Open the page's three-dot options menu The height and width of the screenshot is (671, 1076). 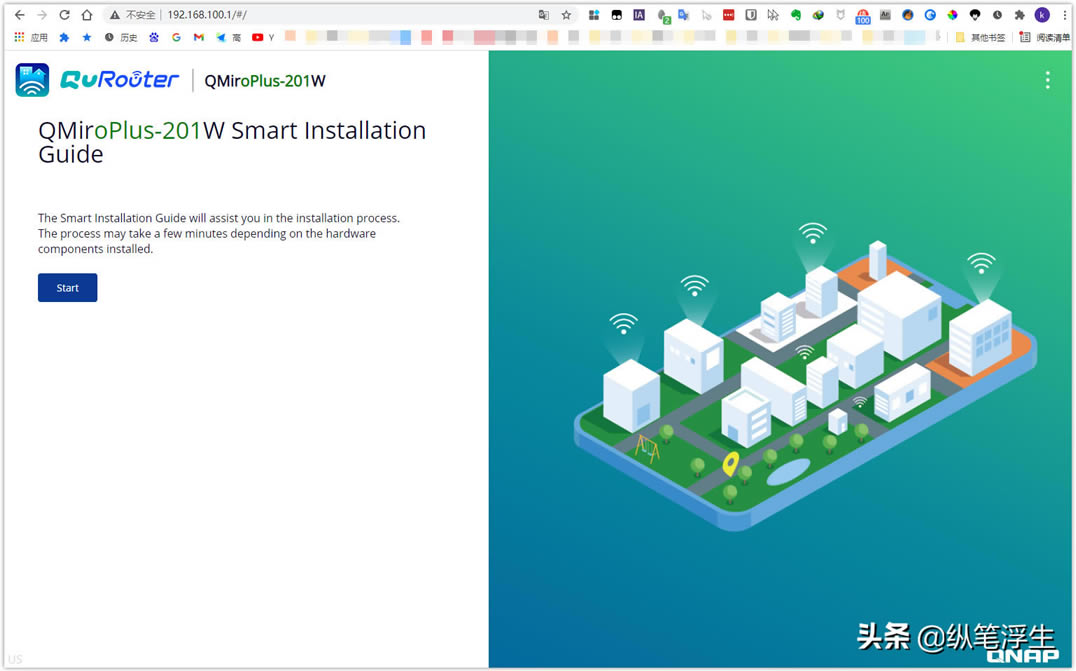tap(1047, 80)
